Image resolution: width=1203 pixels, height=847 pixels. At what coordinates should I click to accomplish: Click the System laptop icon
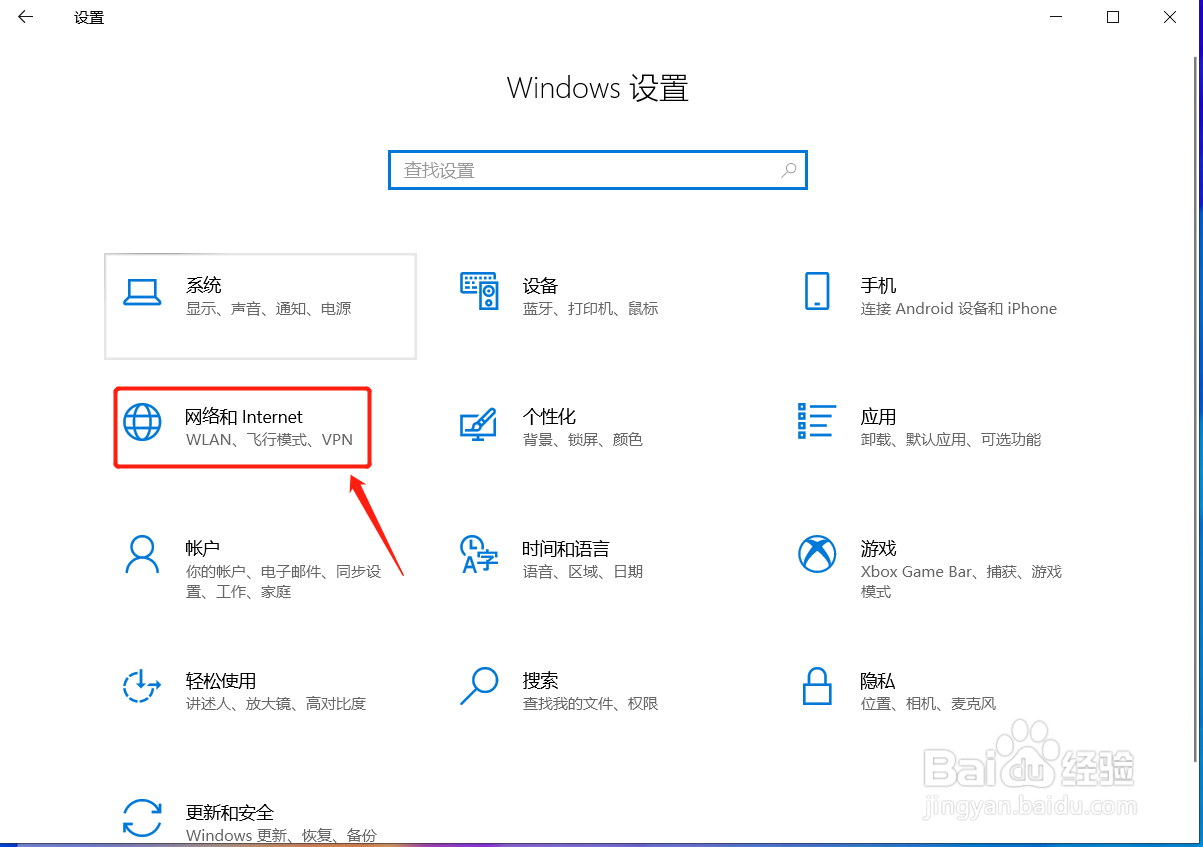pos(142,291)
